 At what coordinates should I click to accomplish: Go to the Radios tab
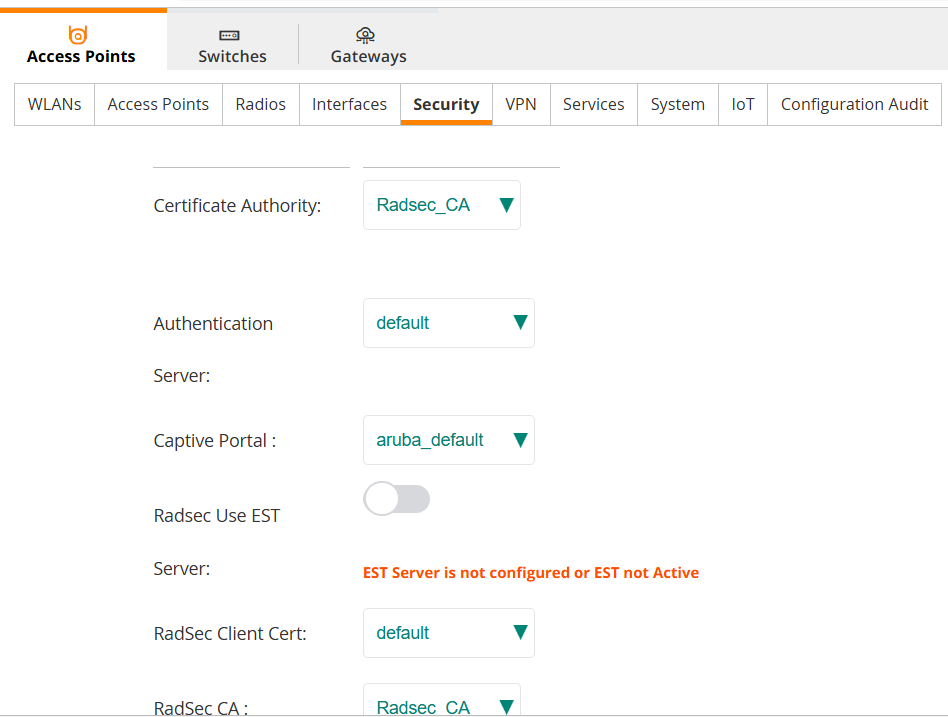[x=261, y=105]
